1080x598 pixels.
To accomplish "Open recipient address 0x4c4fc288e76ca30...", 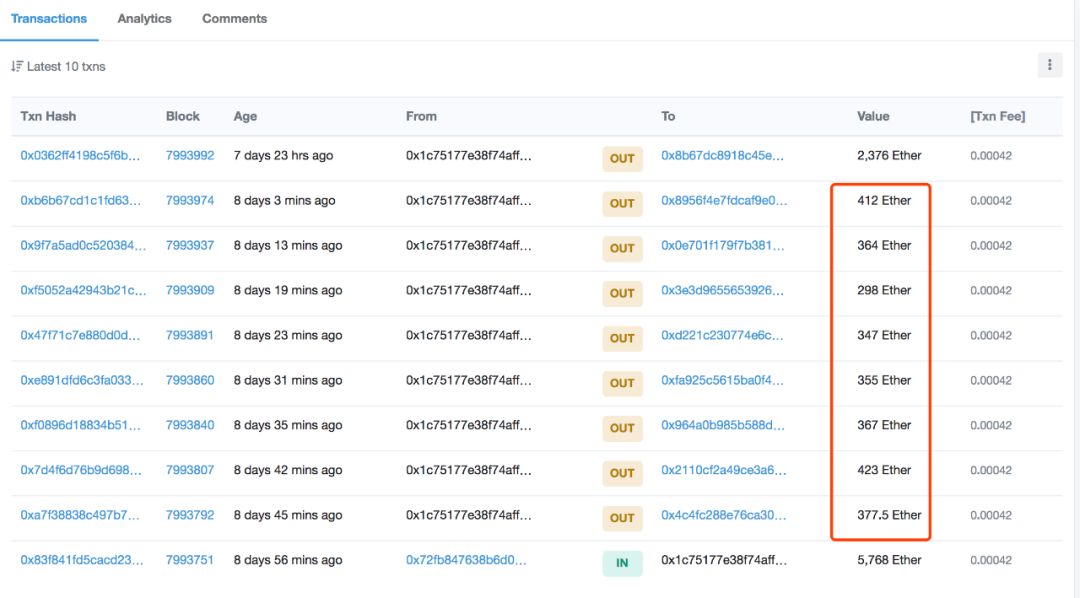I will (x=724, y=515).
